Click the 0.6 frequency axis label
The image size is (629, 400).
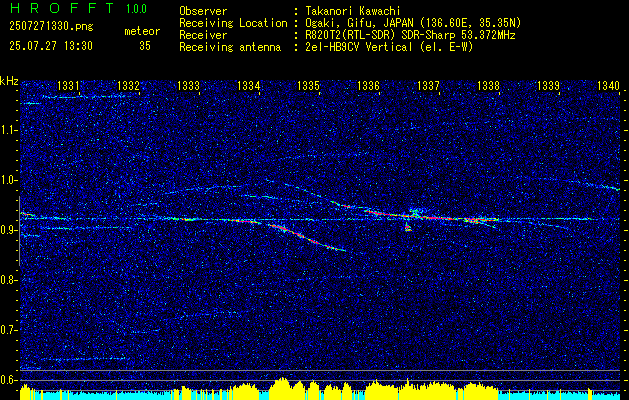pyautogui.click(x=9, y=380)
